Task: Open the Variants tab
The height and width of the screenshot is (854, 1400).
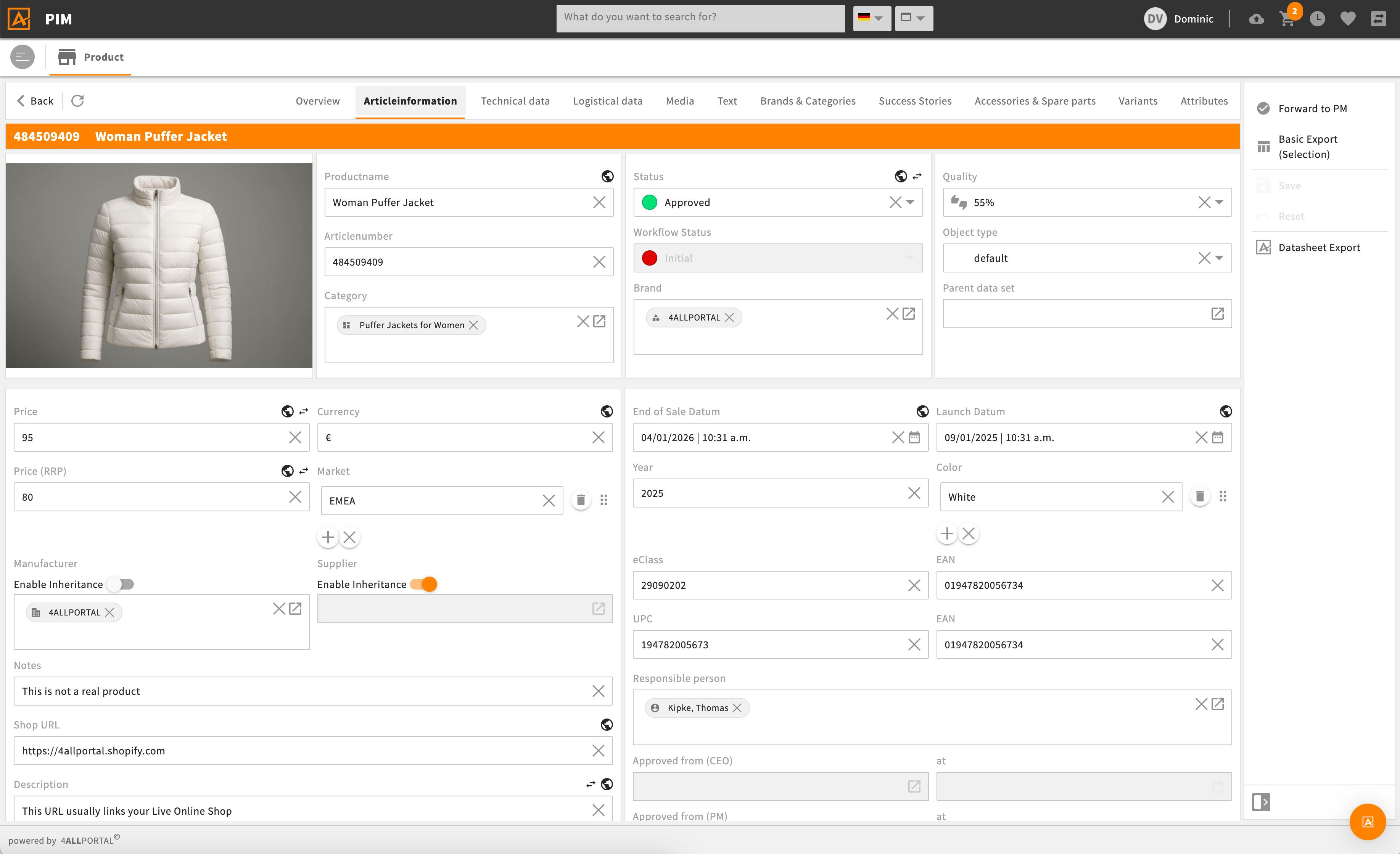Action: tap(1138, 101)
